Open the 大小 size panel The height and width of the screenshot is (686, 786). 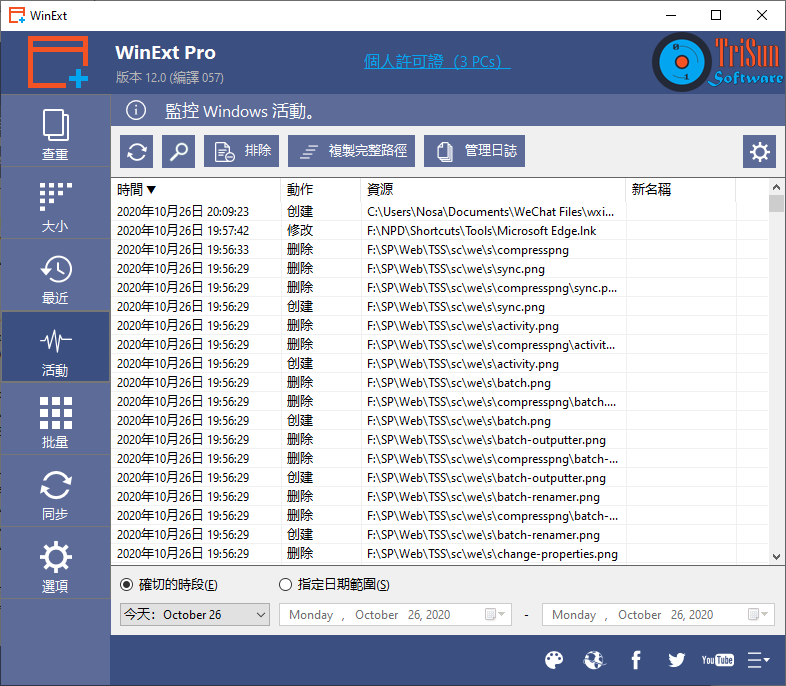click(x=55, y=203)
